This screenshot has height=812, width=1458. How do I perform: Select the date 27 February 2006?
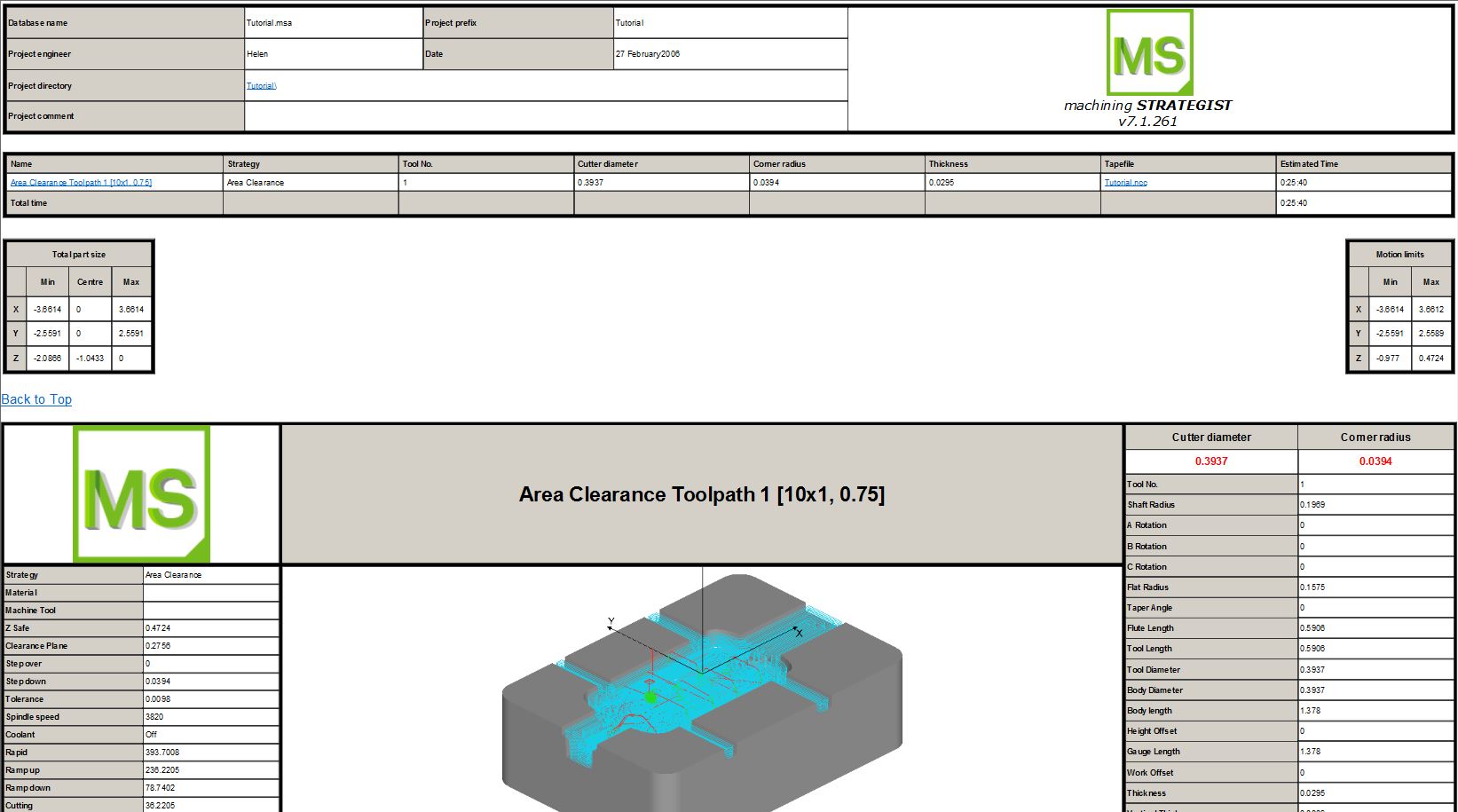pos(648,54)
